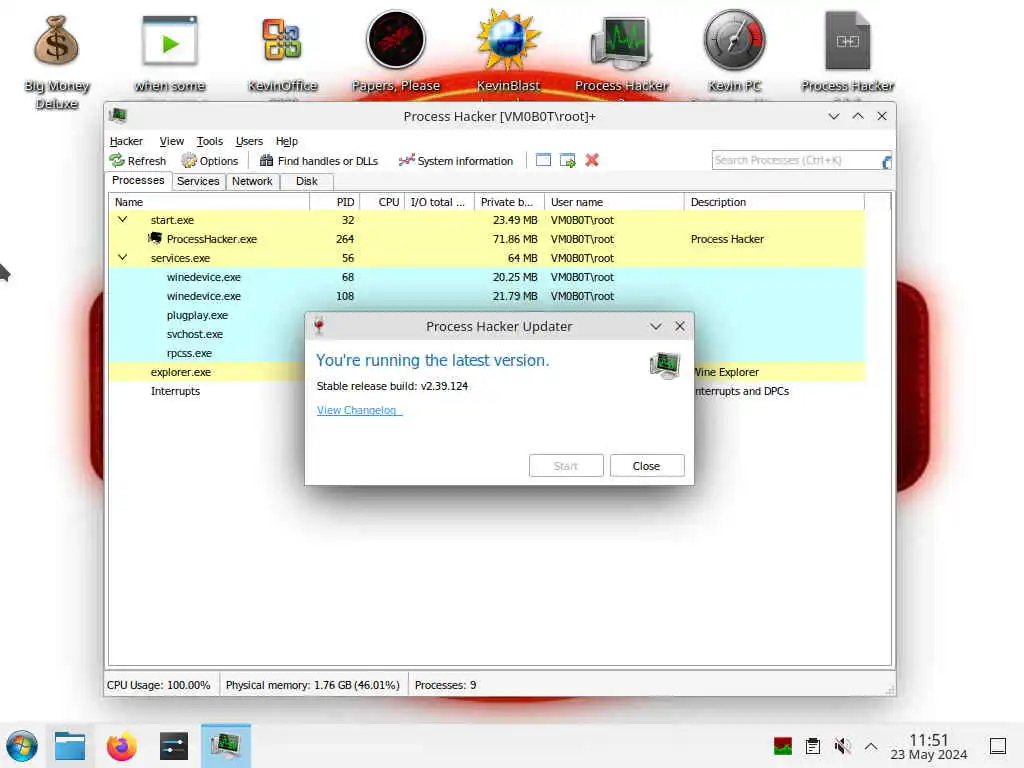The width and height of the screenshot is (1024, 768).
Task: Open system settings icon on taskbar
Action: coord(174,746)
